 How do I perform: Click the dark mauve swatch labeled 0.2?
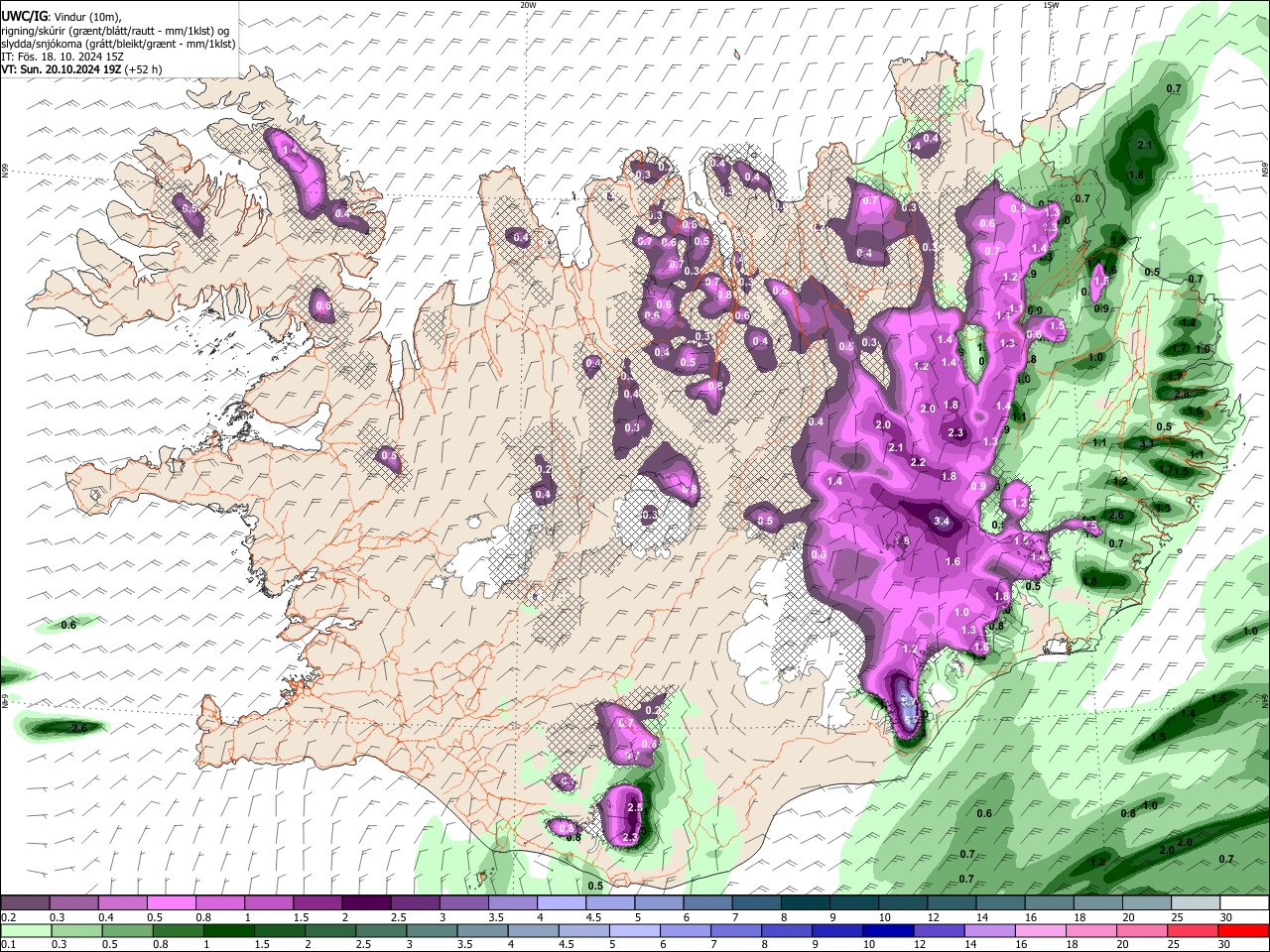25,903
